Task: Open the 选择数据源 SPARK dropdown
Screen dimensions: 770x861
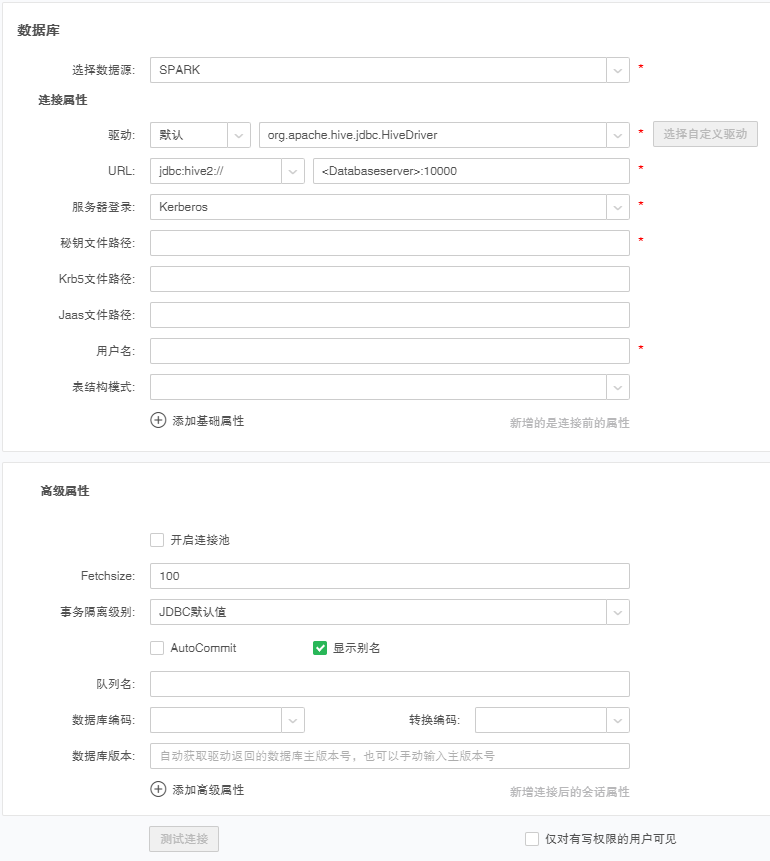Action: pyautogui.click(x=618, y=70)
